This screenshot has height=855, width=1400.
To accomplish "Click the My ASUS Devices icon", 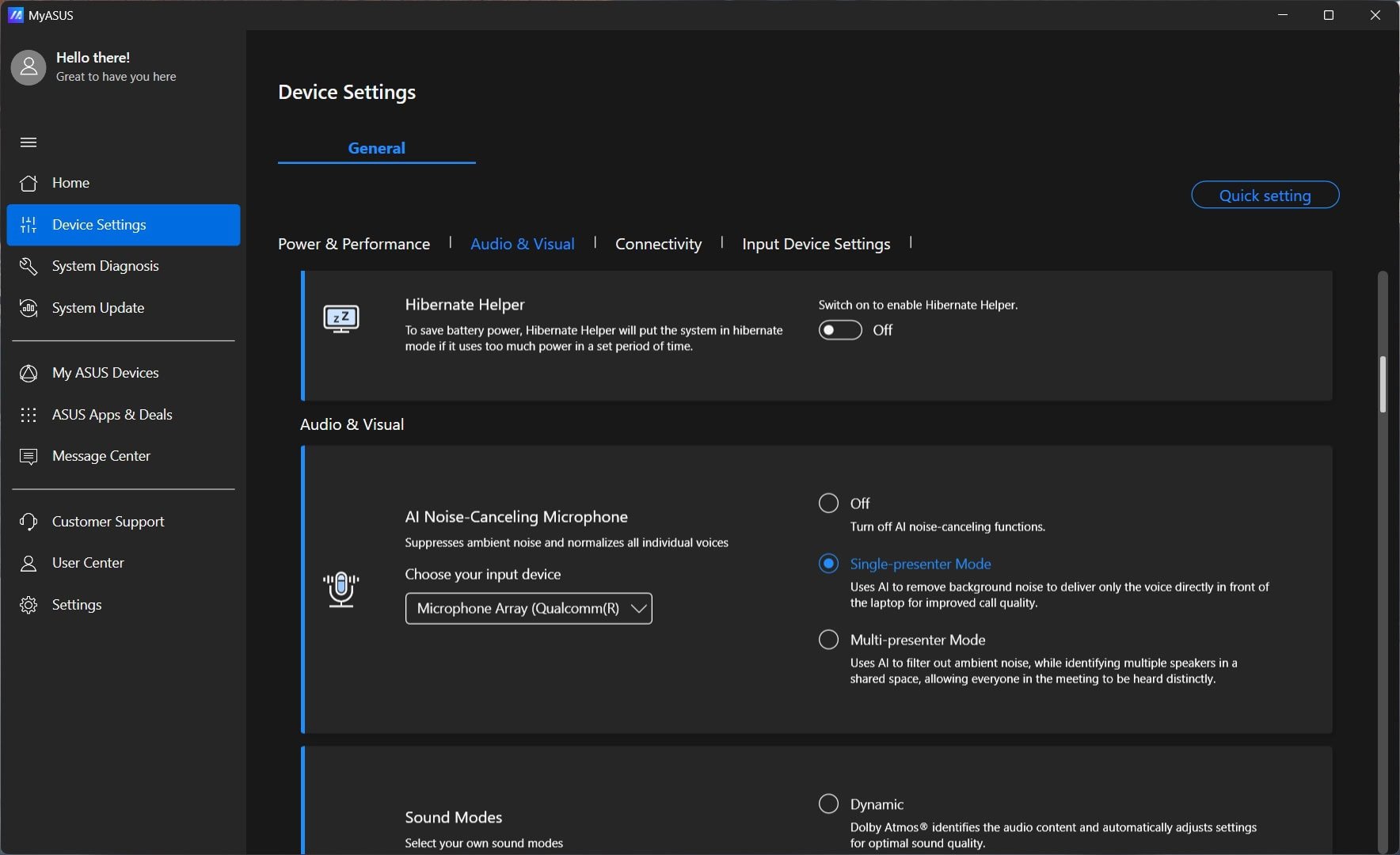I will point(29,373).
